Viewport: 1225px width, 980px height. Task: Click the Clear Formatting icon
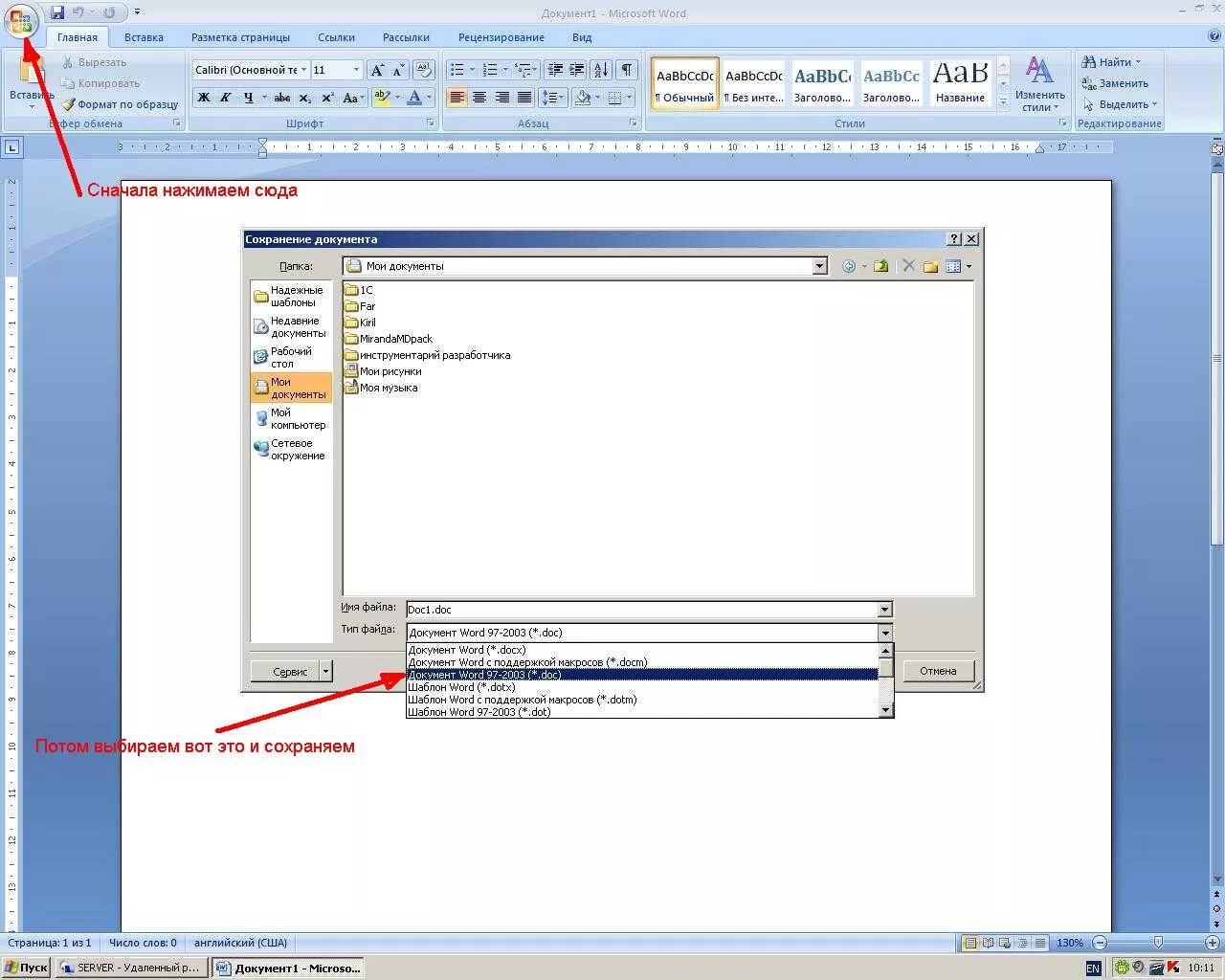tap(425, 70)
